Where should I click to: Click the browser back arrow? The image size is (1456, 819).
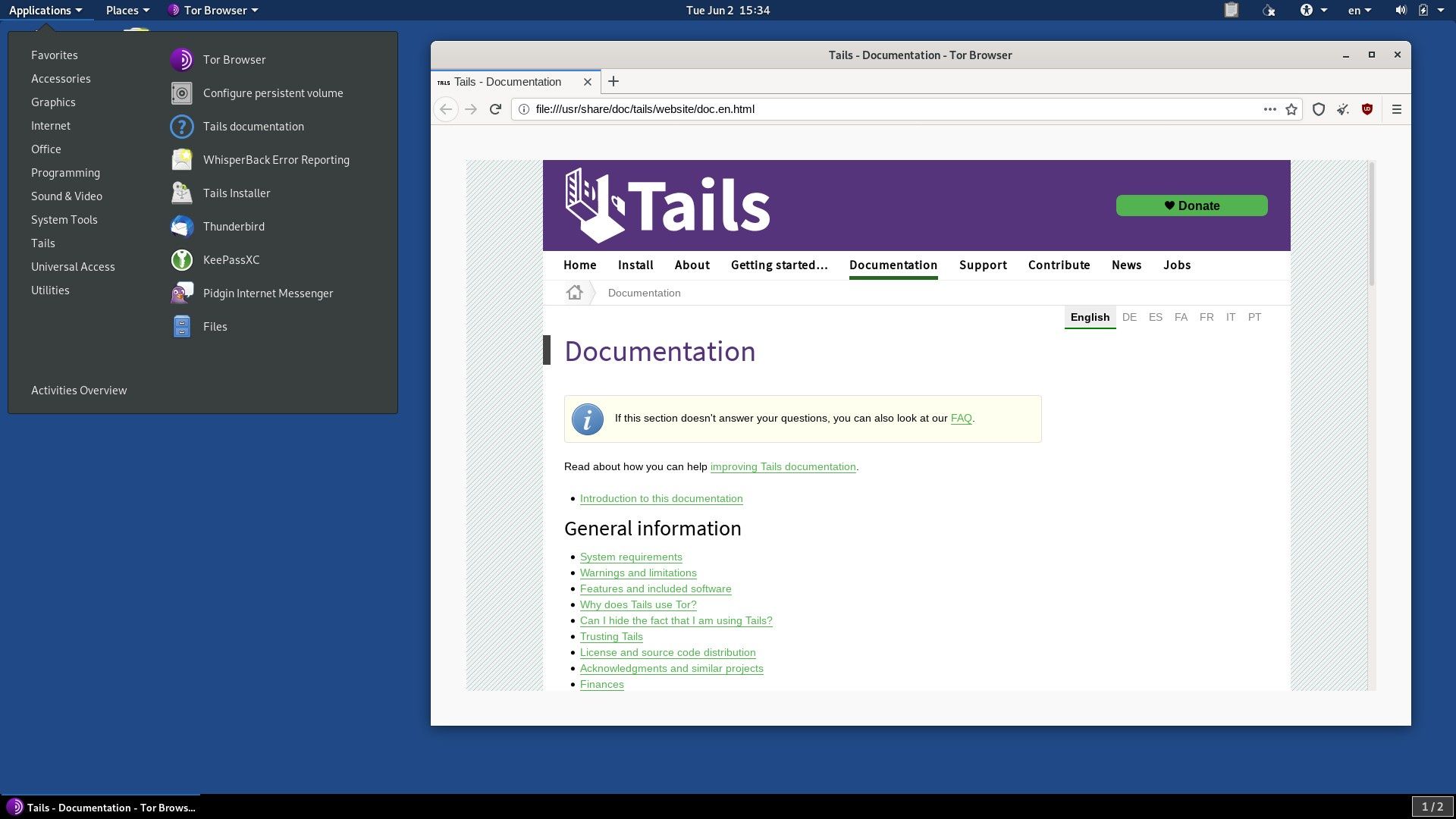[446, 109]
